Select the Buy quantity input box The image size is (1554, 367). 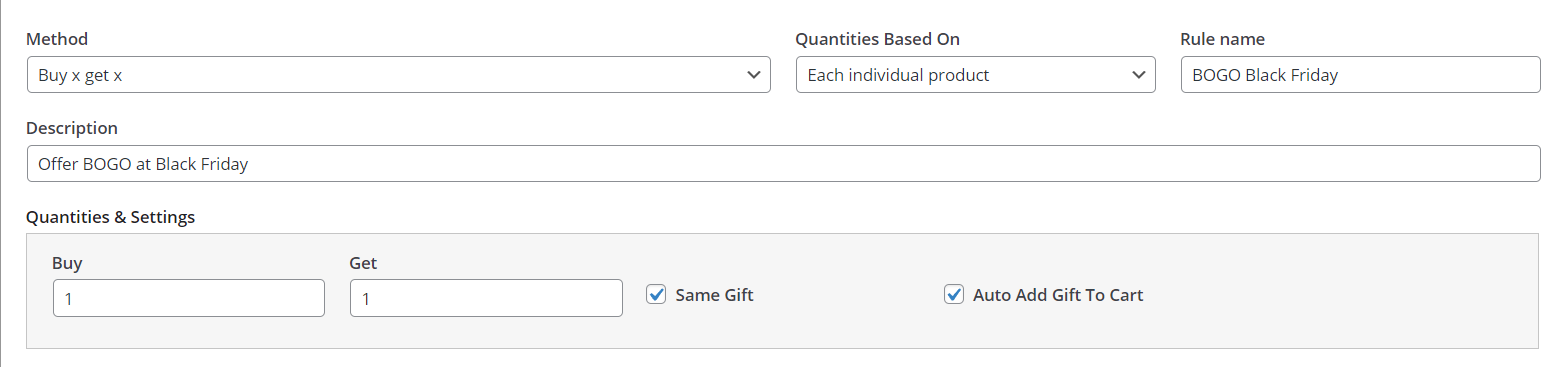point(189,298)
